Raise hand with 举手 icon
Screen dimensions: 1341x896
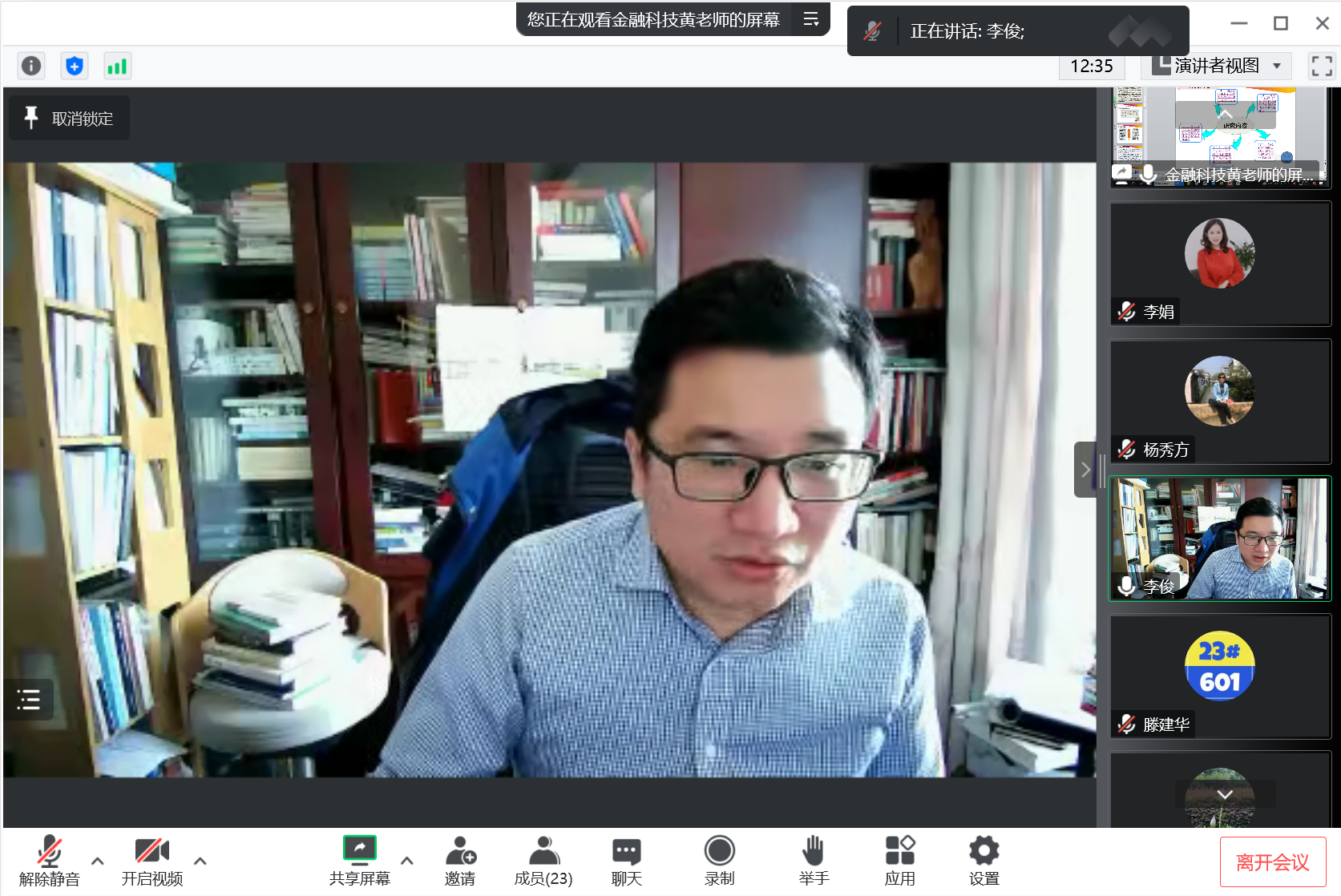point(814,861)
